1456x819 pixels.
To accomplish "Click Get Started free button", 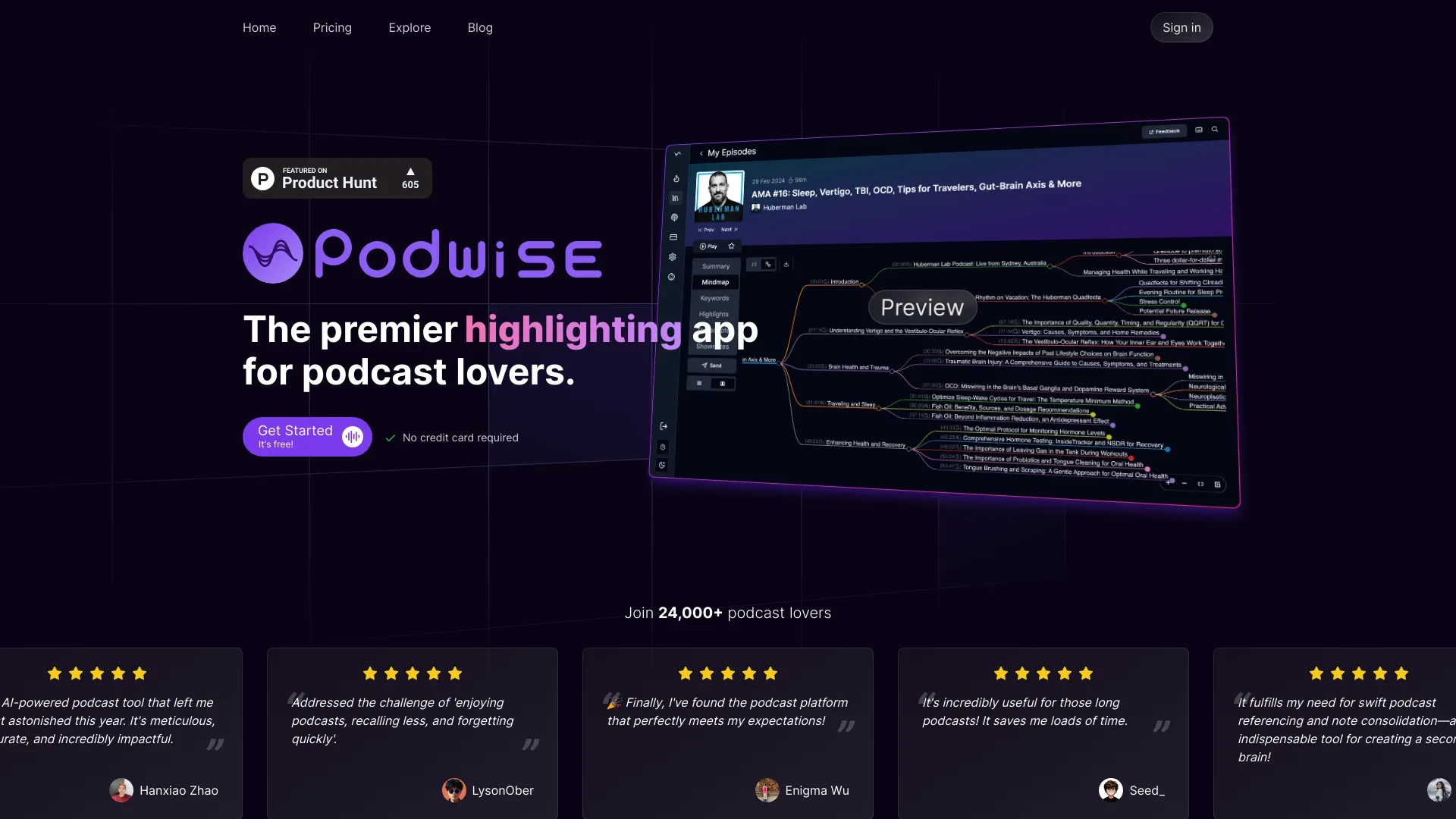I will click(307, 437).
